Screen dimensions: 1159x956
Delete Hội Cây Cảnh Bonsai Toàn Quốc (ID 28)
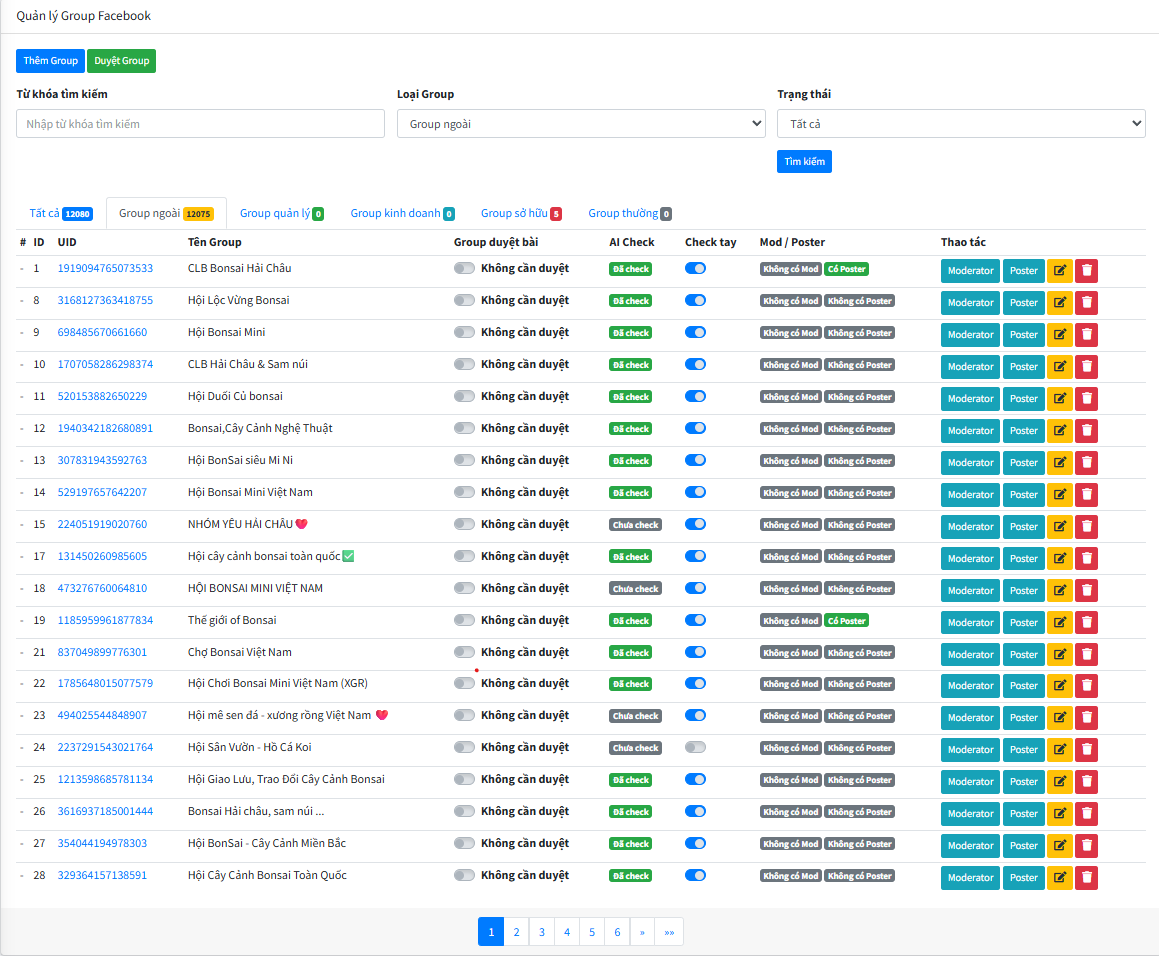1087,878
